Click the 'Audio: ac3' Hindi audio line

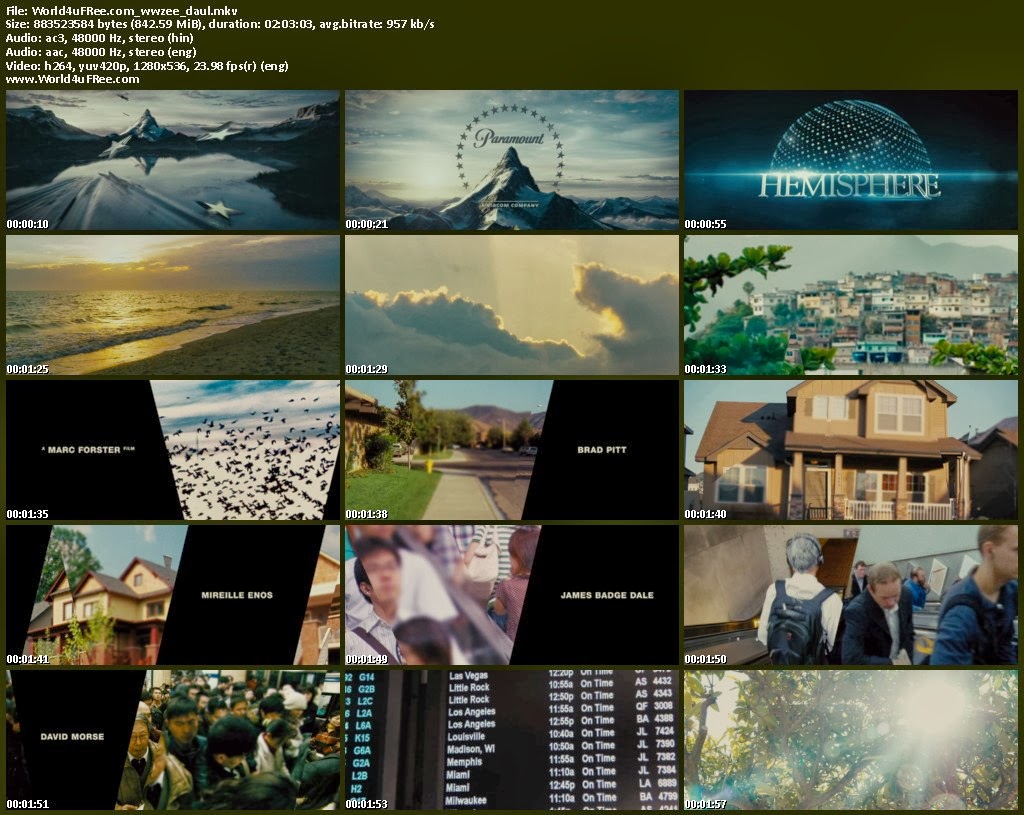pyautogui.click(x=99, y=38)
